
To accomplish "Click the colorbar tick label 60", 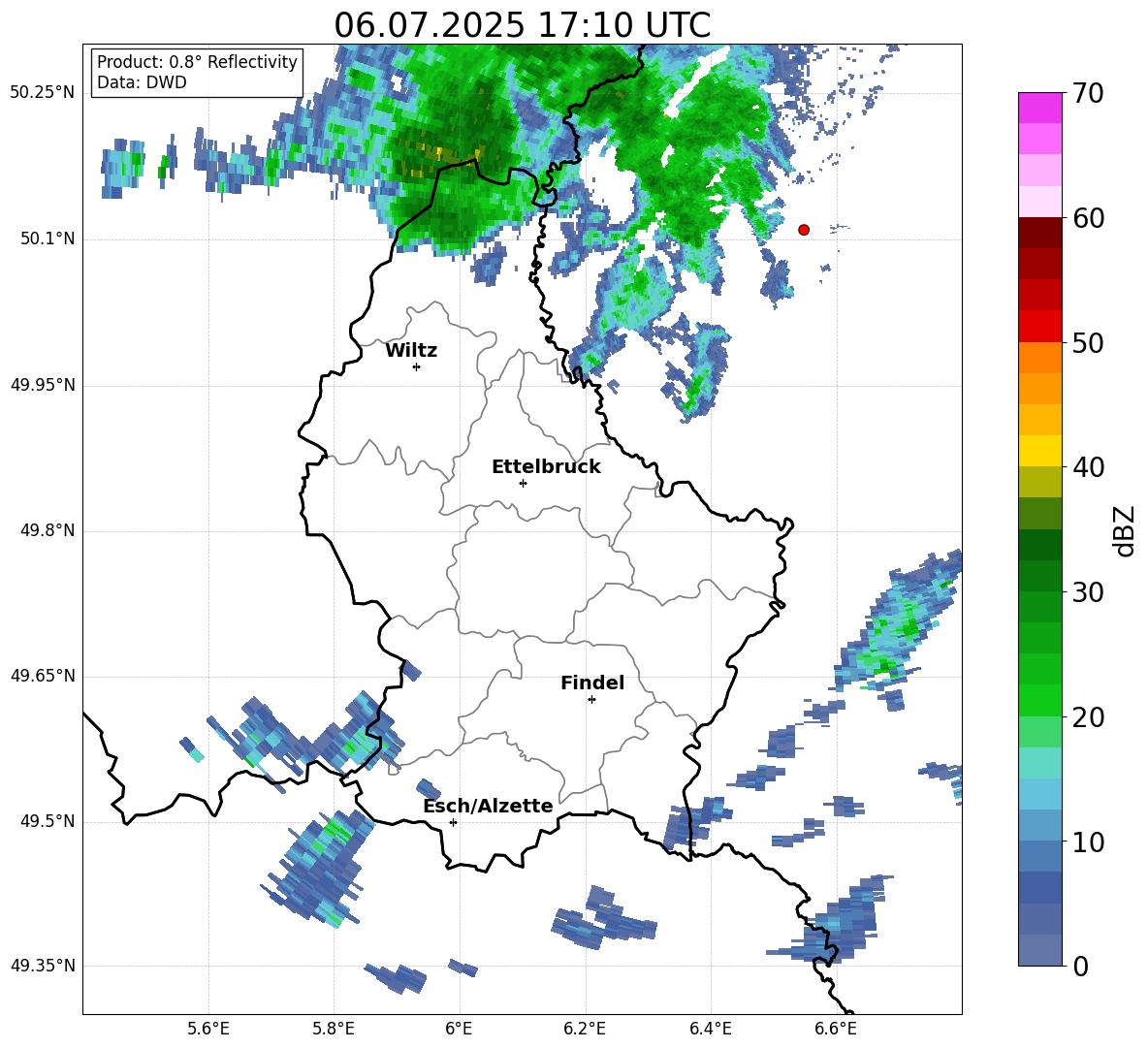I will click(x=1088, y=218).
